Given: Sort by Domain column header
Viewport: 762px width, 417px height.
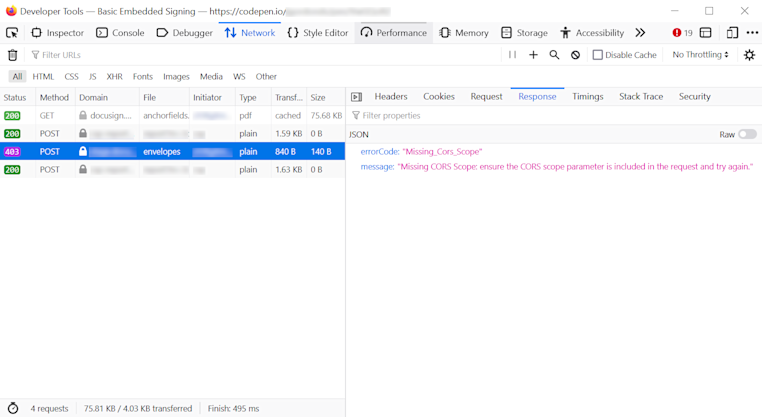Looking at the screenshot, I should 107,97.
